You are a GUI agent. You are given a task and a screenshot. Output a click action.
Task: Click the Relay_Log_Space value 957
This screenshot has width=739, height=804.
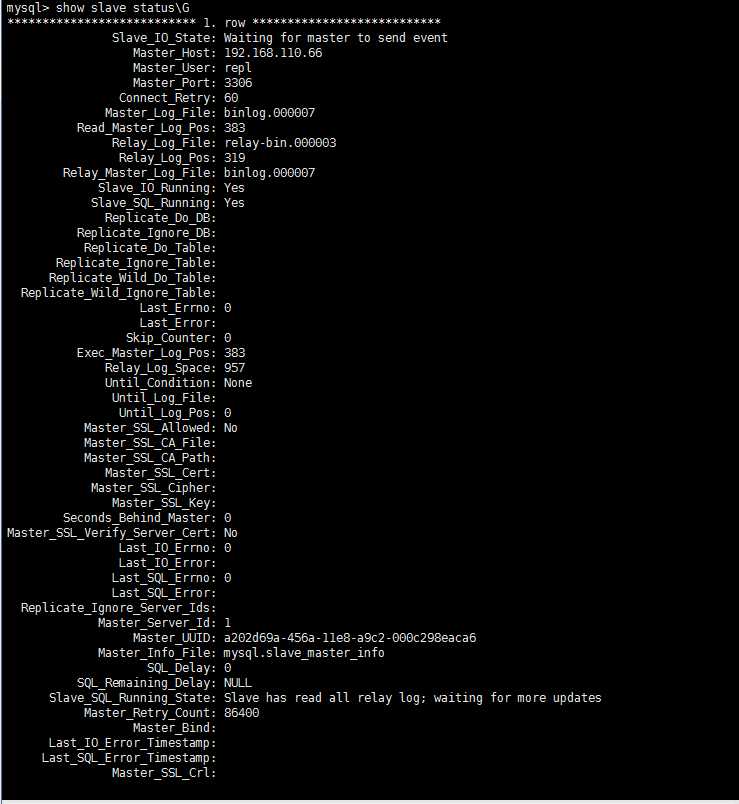tap(234, 368)
